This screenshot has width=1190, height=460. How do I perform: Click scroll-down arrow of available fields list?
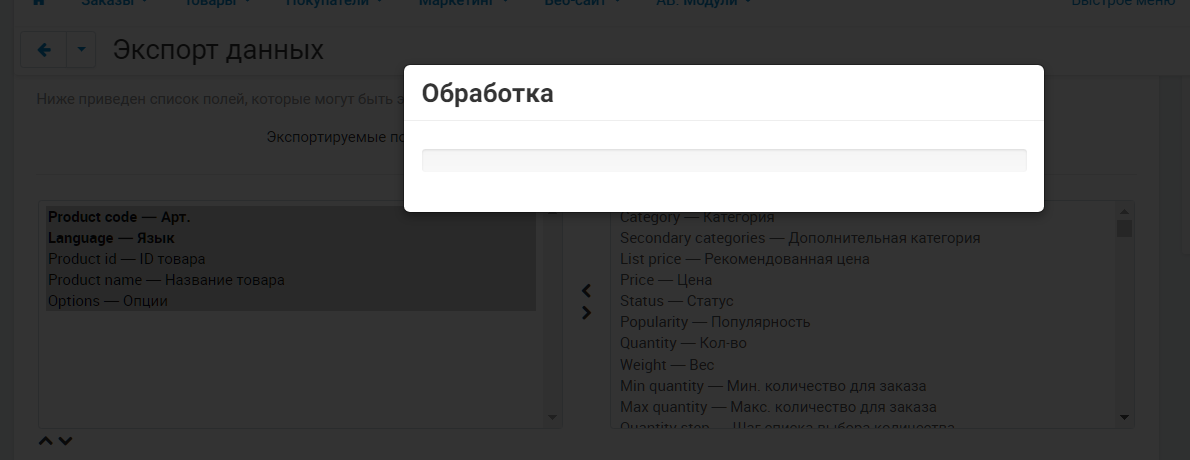1124,417
